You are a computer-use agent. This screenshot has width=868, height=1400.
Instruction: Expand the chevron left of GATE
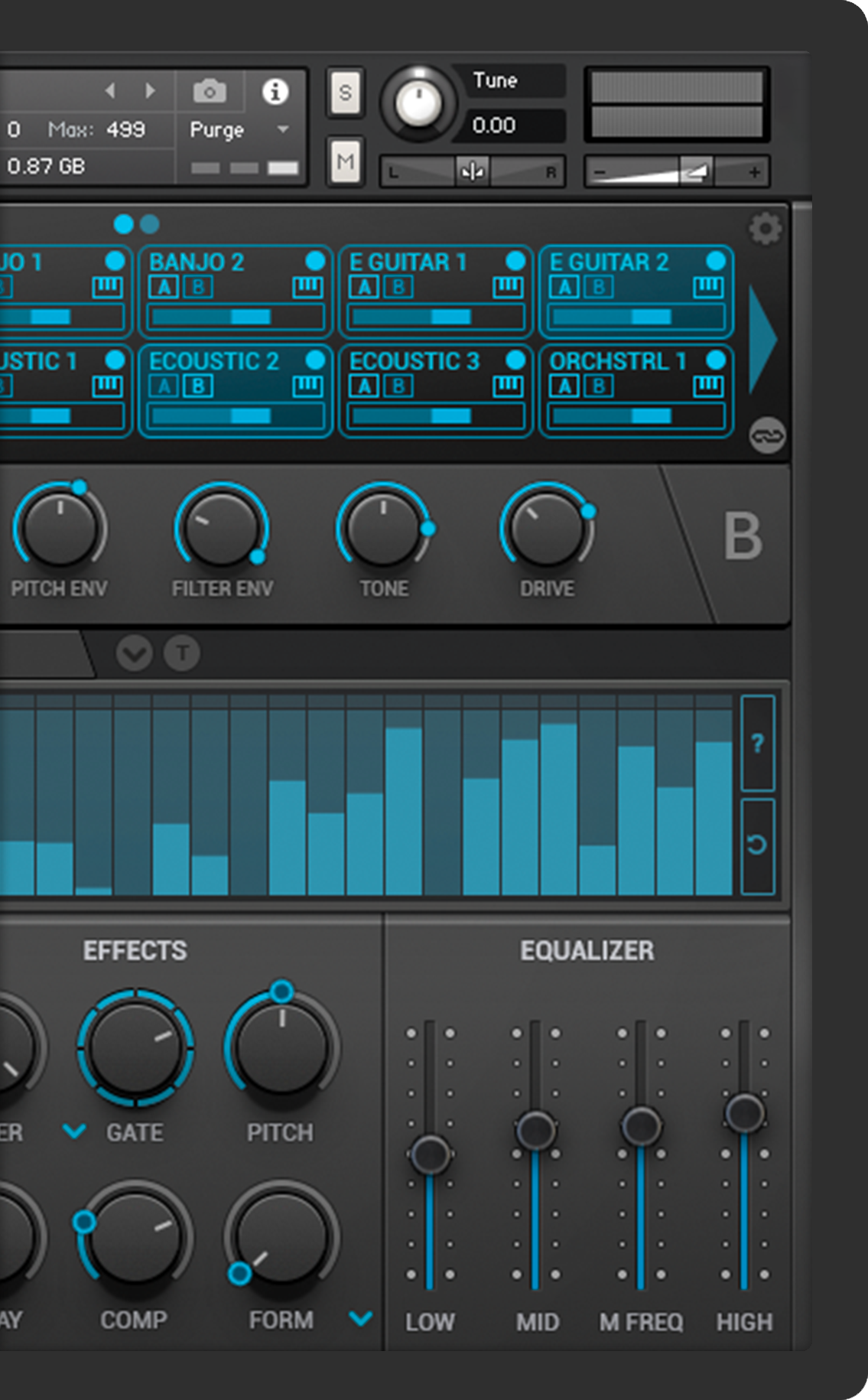pos(74,1131)
